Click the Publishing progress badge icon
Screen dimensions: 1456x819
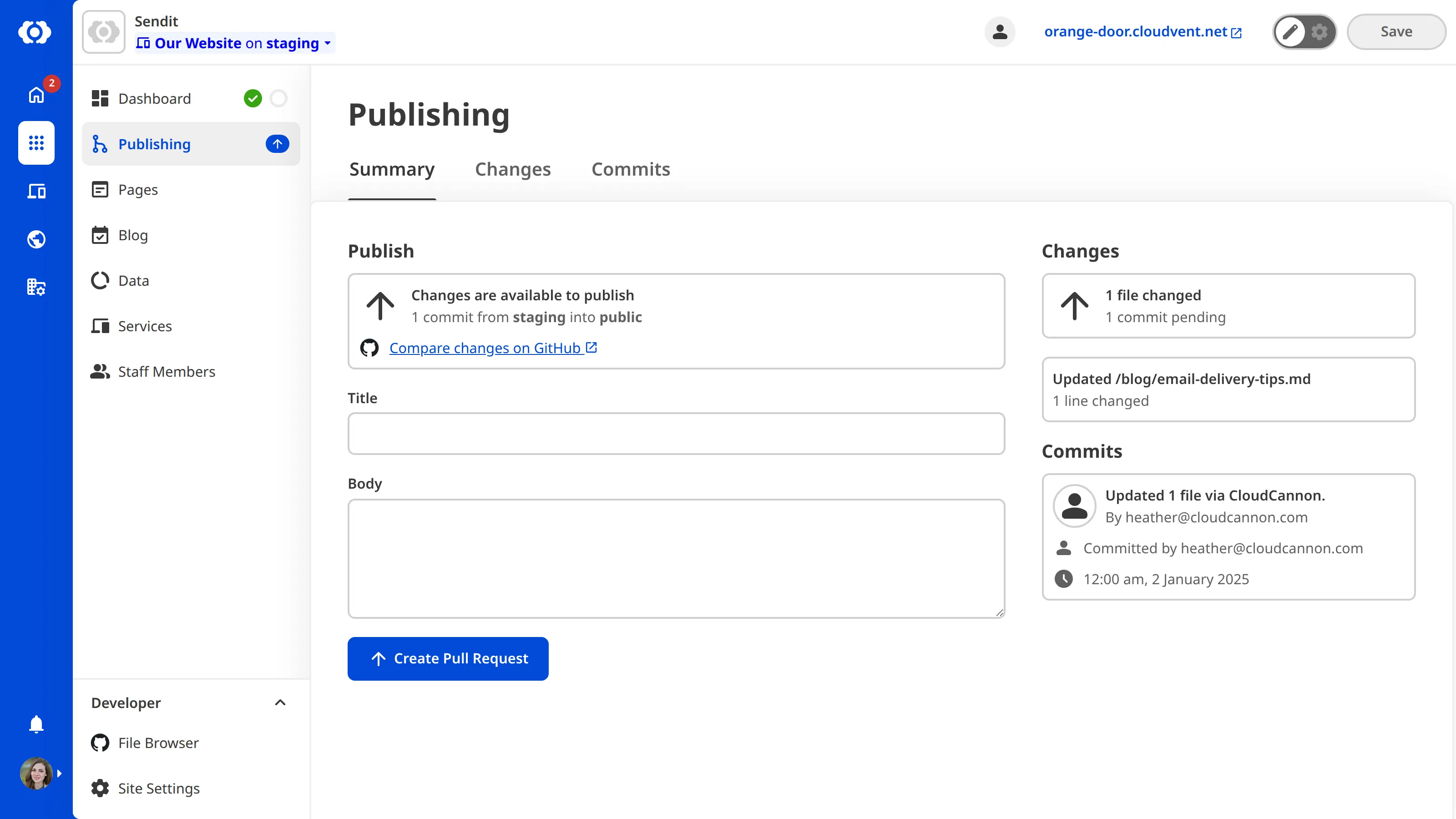(x=277, y=144)
